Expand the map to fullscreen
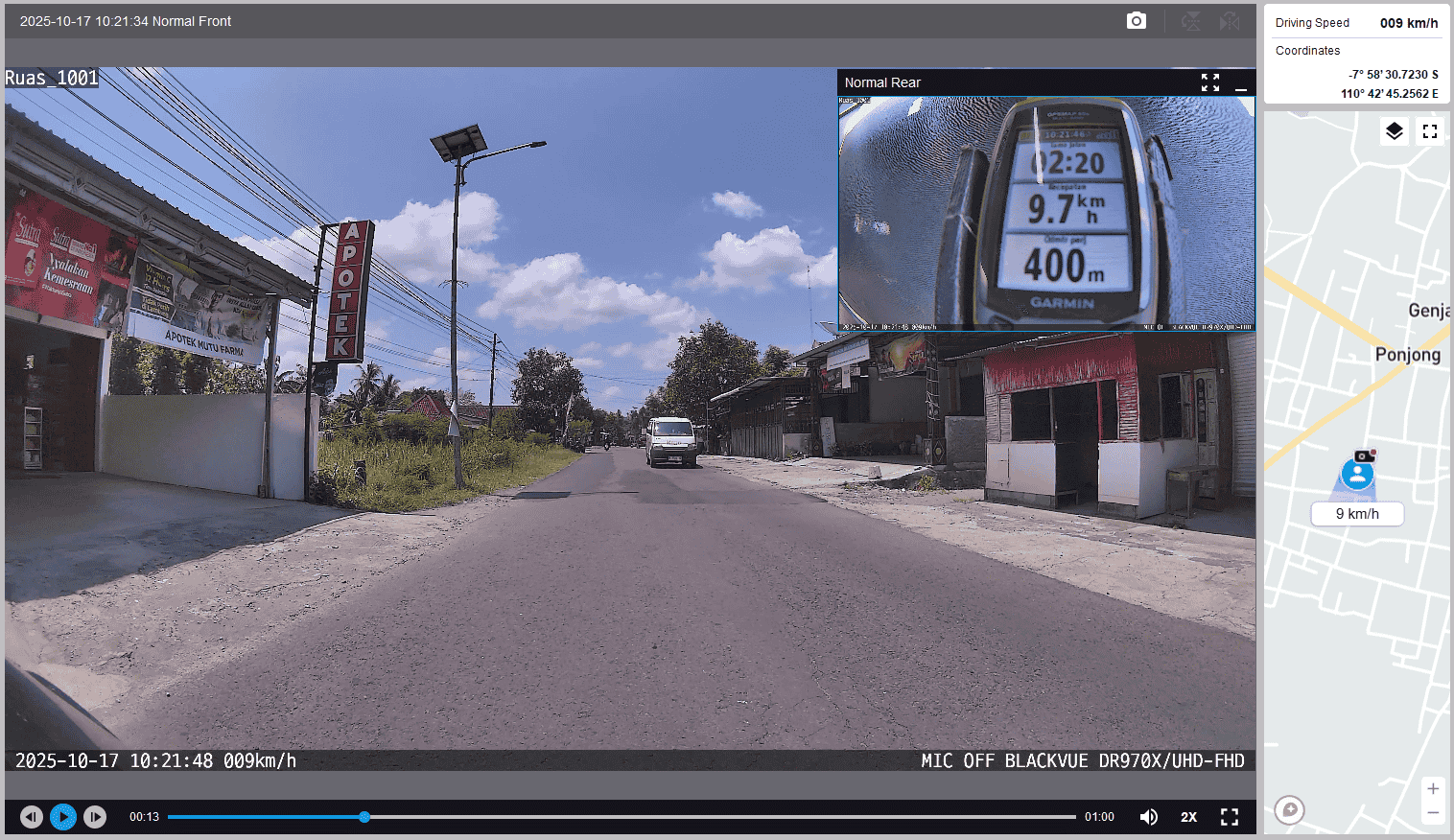Image resolution: width=1454 pixels, height=840 pixels. click(1430, 131)
